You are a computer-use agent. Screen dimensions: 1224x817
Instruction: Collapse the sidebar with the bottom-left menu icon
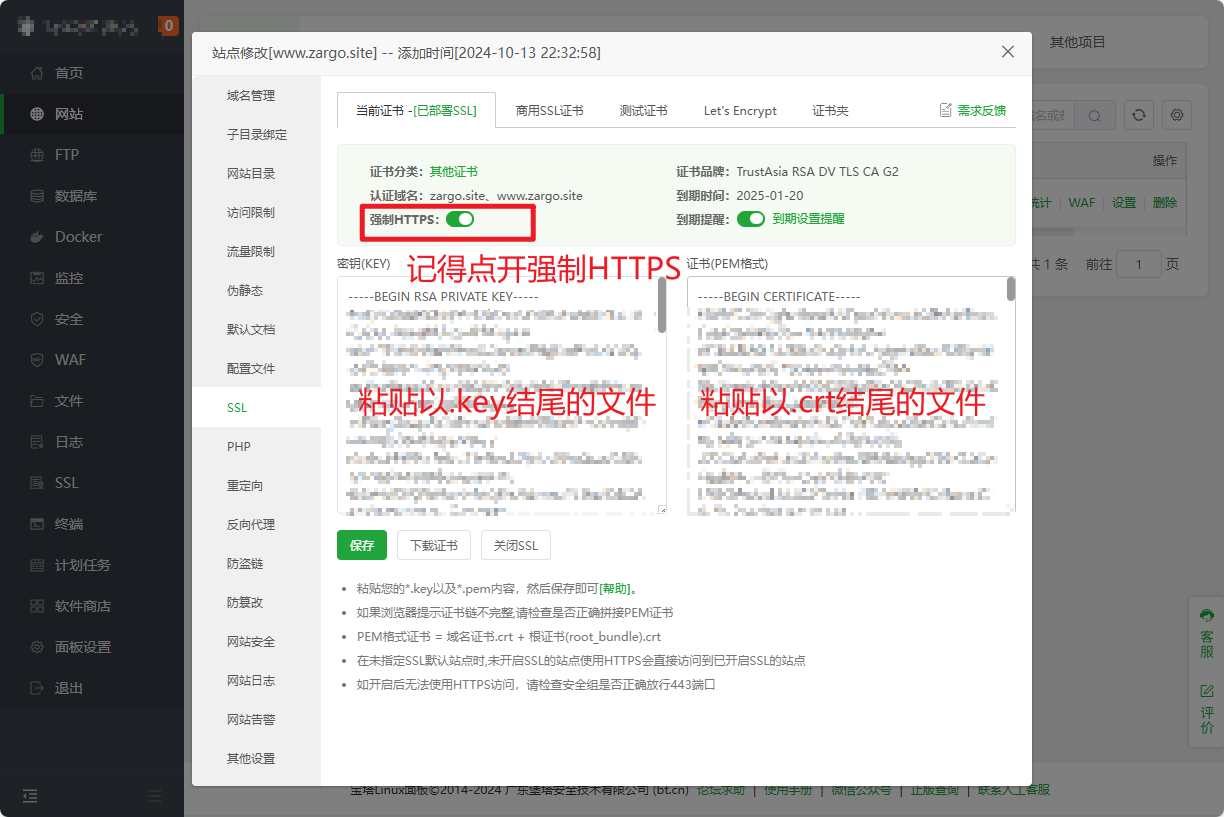pyautogui.click(x=30, y=796)
